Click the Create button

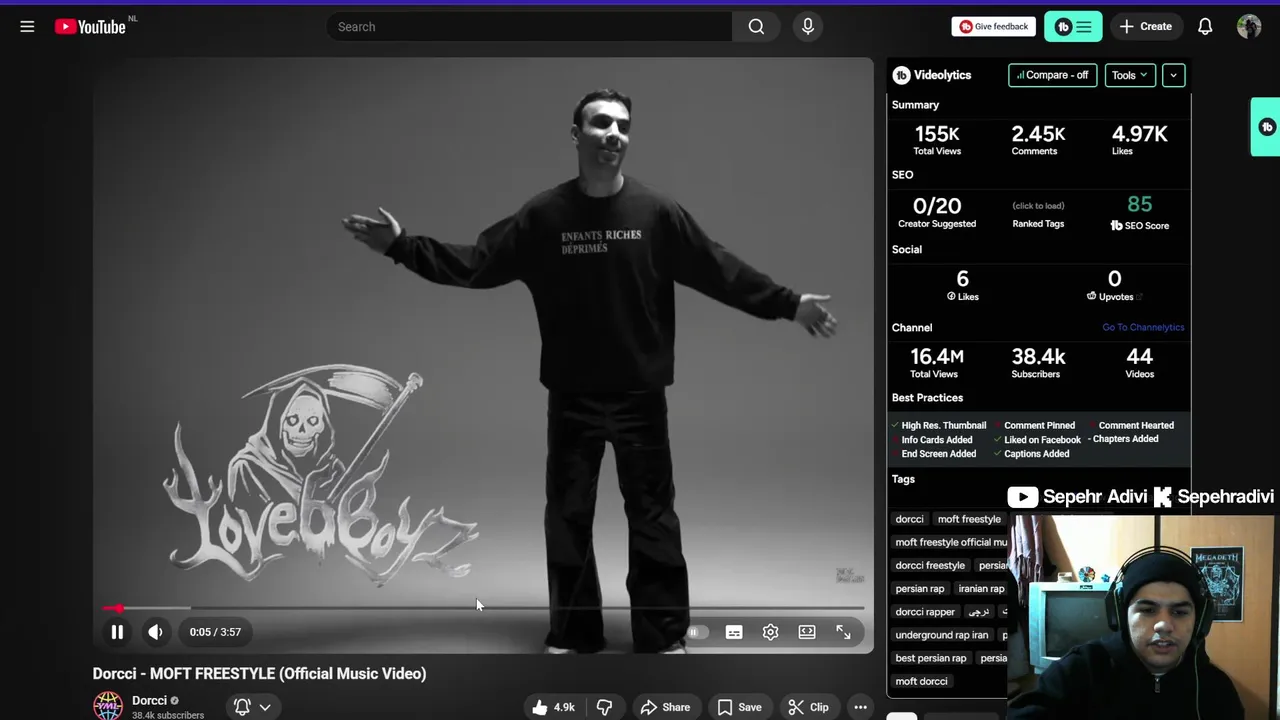coord(1146,27)
